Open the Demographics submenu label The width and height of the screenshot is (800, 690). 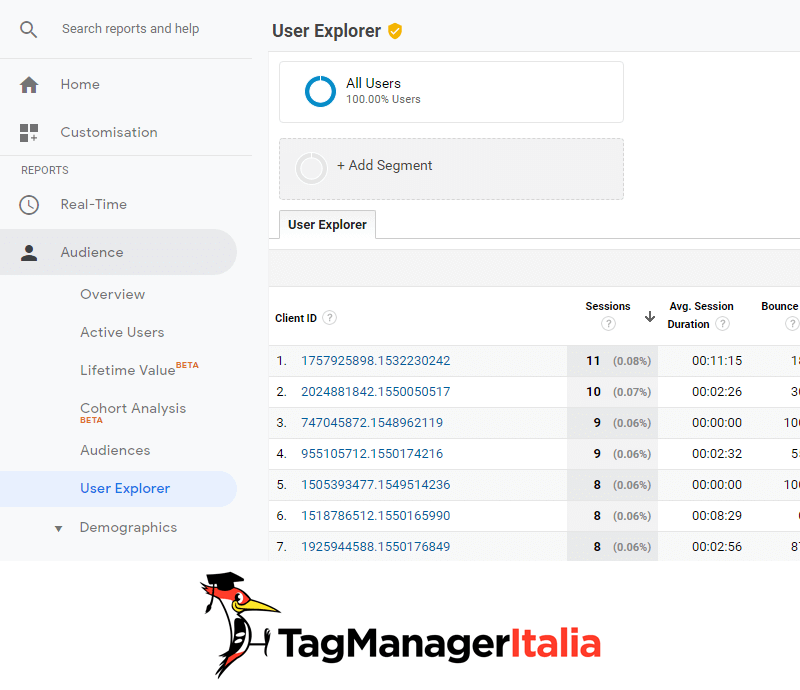coord(129,527)
